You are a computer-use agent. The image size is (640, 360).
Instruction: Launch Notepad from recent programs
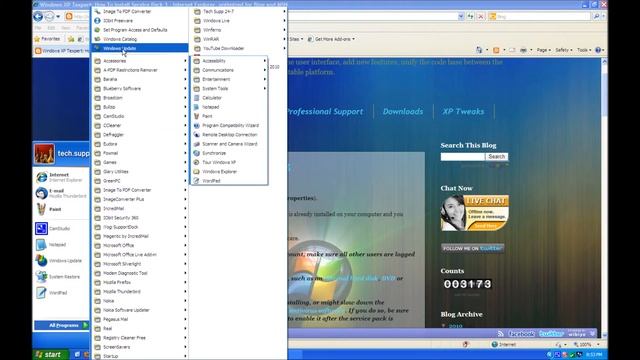[x=61, y=244]
